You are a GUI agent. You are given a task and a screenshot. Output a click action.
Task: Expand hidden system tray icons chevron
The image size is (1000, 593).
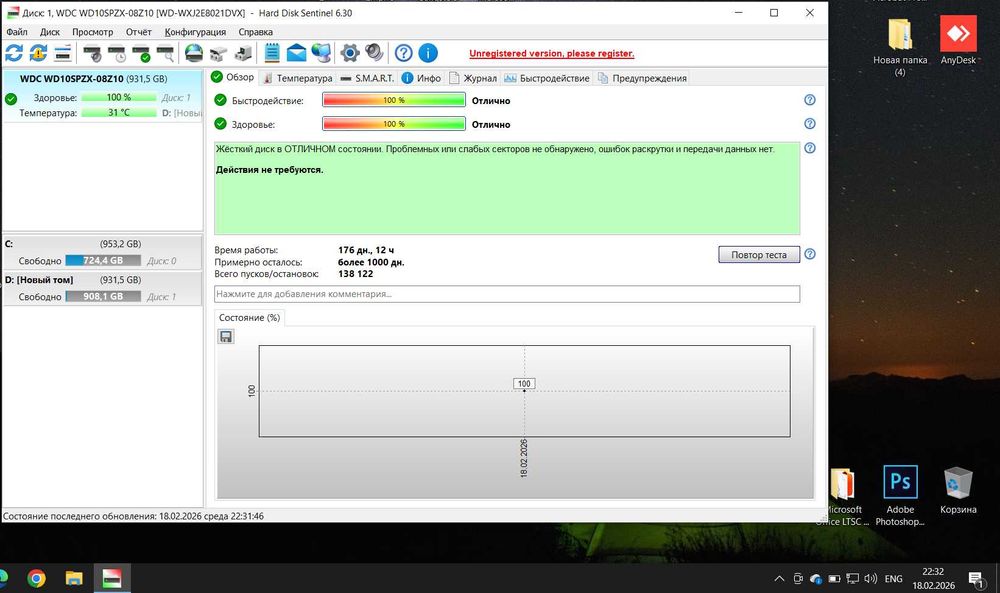click(x=779, y=579)
